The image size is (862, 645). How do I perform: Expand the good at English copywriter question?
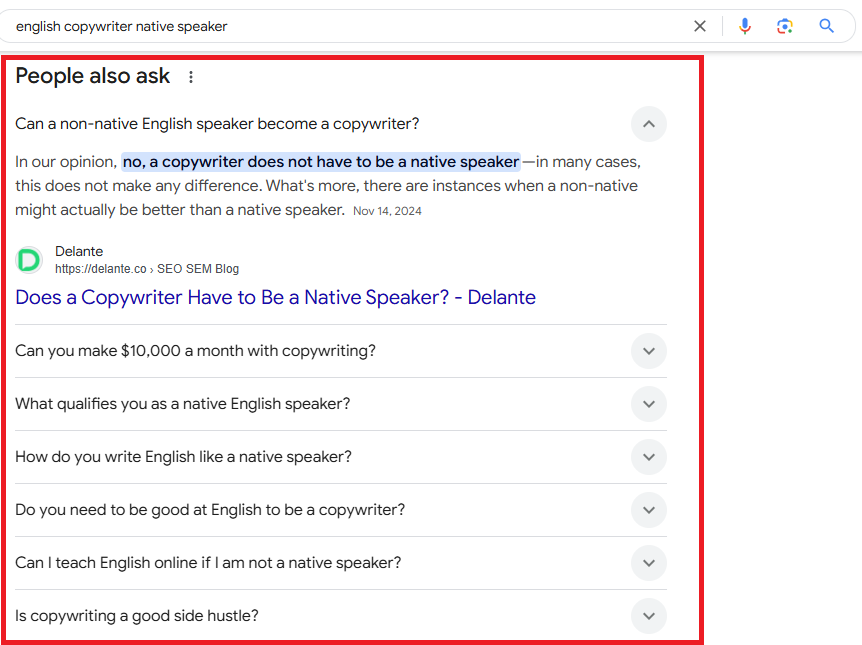coord(648,510)
